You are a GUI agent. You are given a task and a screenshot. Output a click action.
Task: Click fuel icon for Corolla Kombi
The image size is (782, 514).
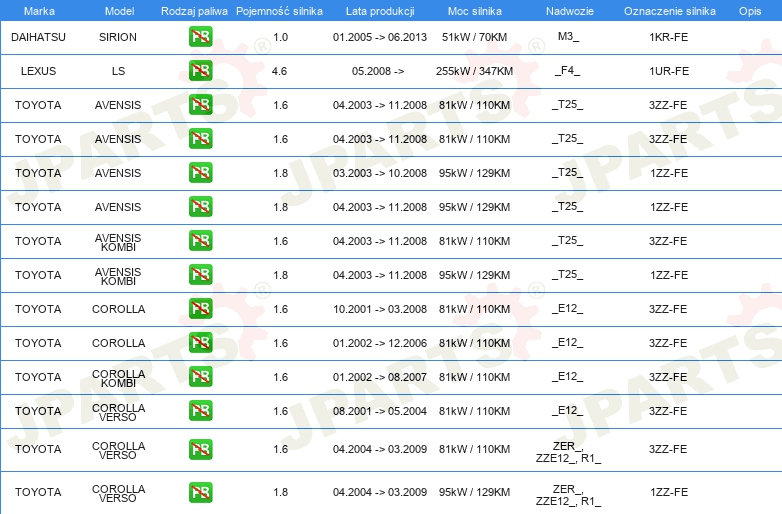pos(200,376)
